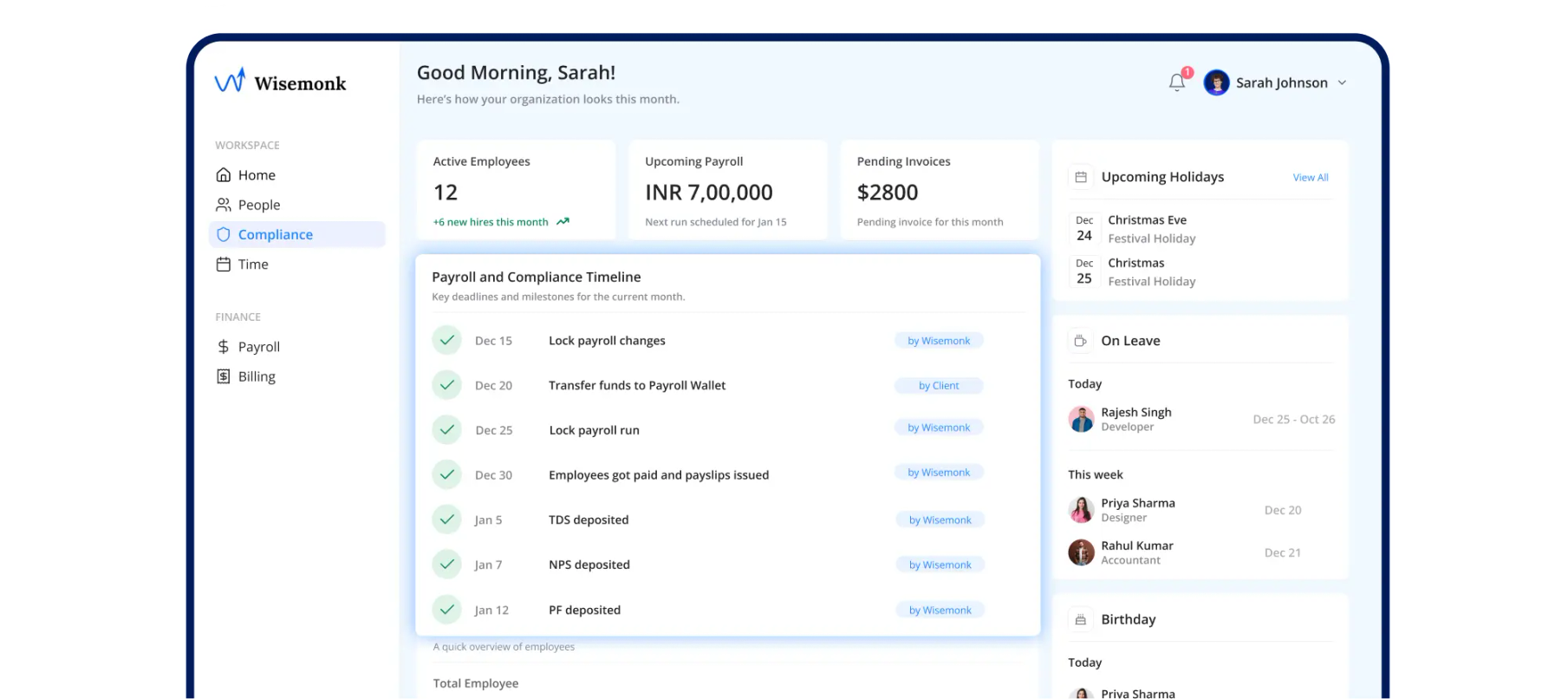Click the Payroll dollar icon
Viewport: 1568px width, 699px height.
click(x=224, y=347)
